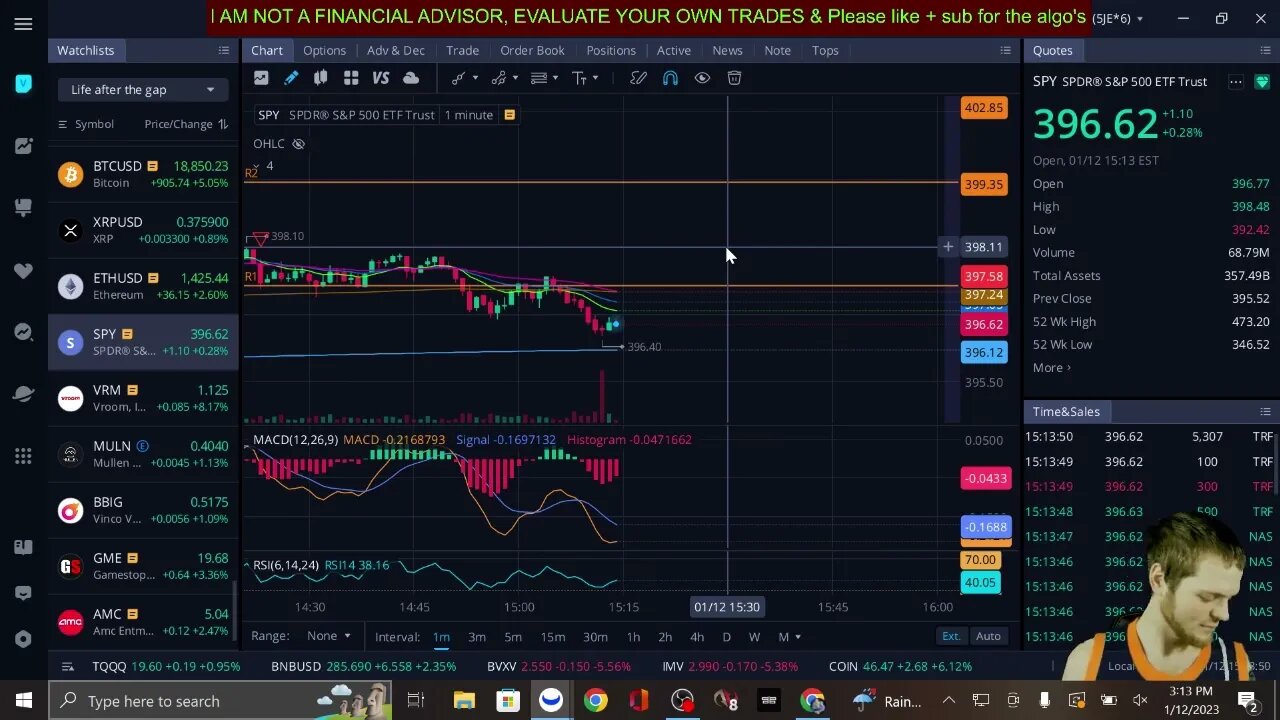Click the yellow note icon beside 1 minute
The height and width of the screenshot is (720, 1280).
(x=509, y=115)
